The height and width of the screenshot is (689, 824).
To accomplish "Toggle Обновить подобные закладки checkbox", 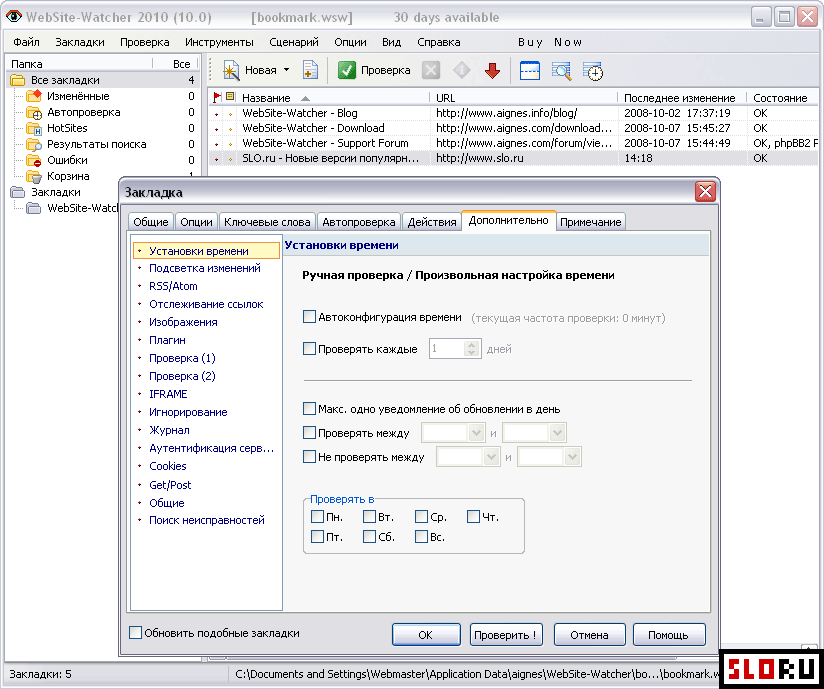I will 136,633.
